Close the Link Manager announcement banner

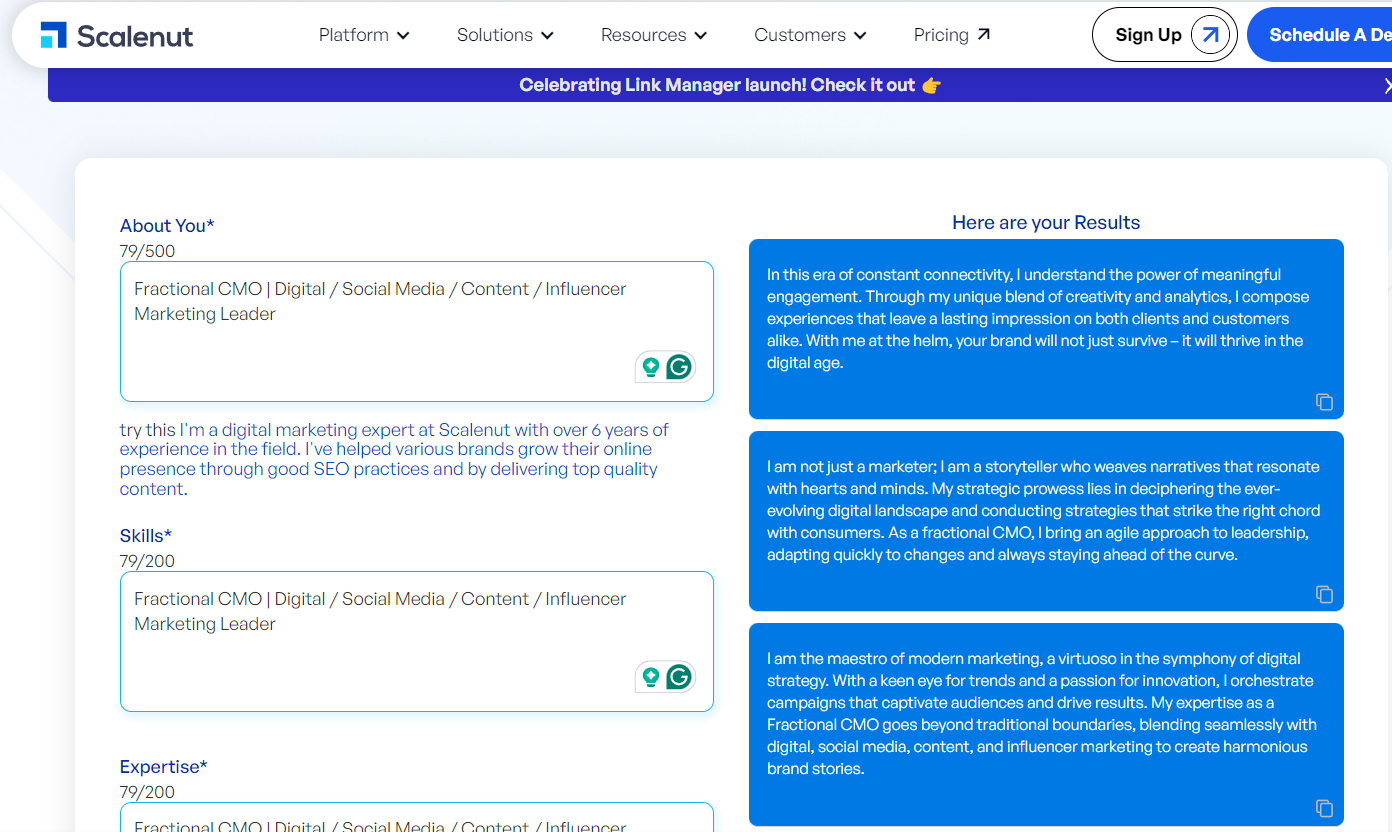(x=1386, y=86)
